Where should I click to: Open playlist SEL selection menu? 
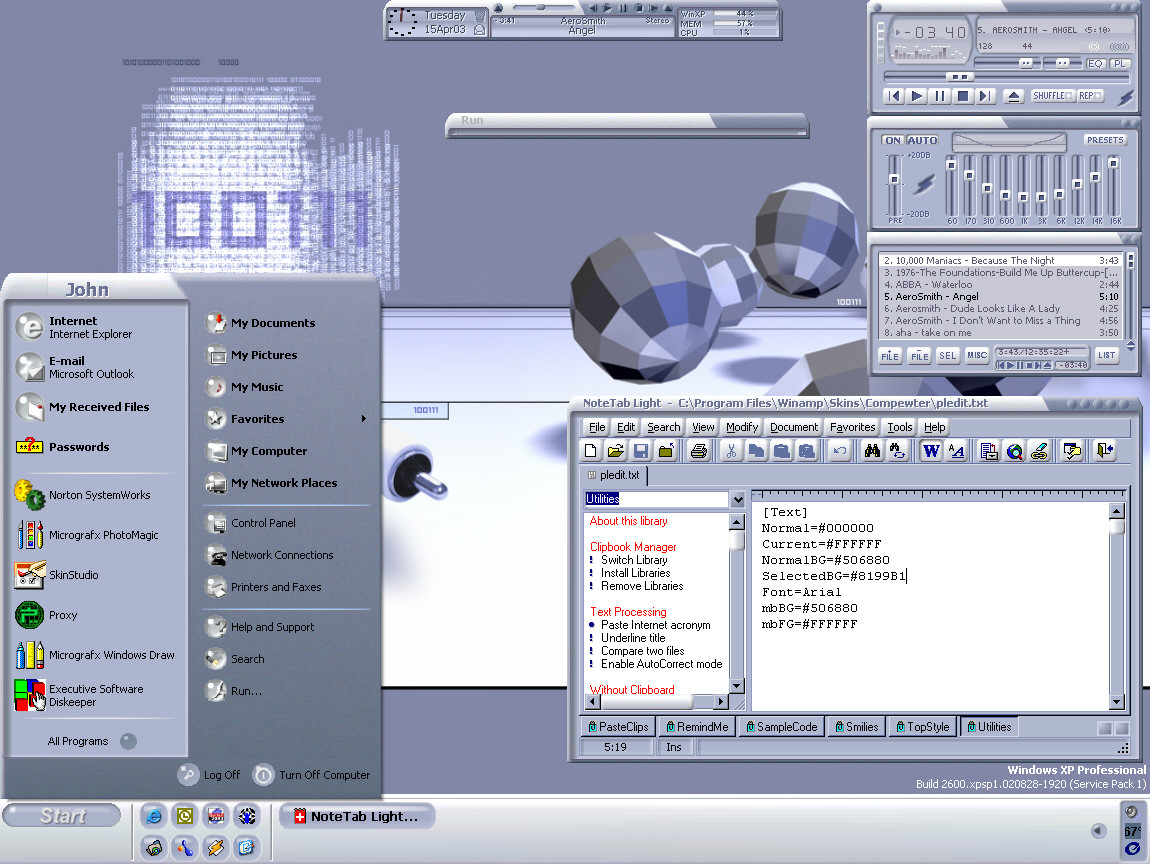(948, 356)
